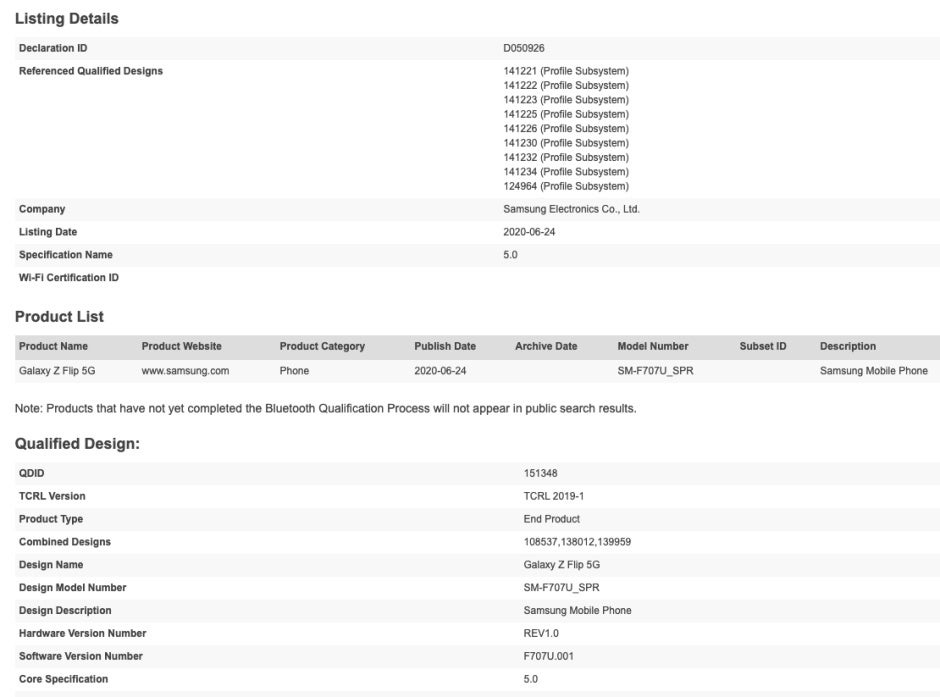Click SM-F707U_SPR in the Product List row
Viewport: 940px width, 697px height.
pyautogui.click(x=655, y=371)
